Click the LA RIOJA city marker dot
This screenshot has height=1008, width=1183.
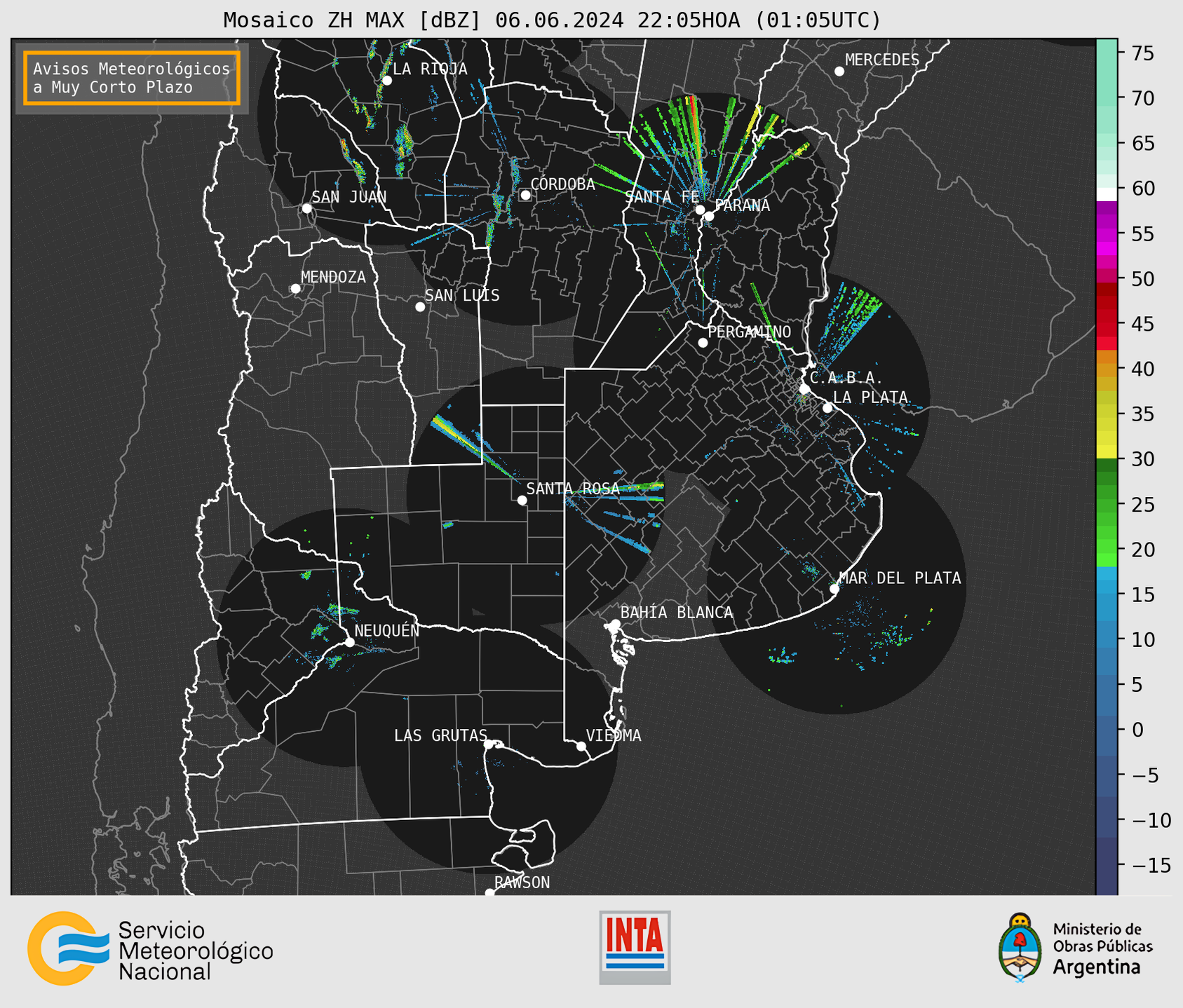click(x=387, y=81)
